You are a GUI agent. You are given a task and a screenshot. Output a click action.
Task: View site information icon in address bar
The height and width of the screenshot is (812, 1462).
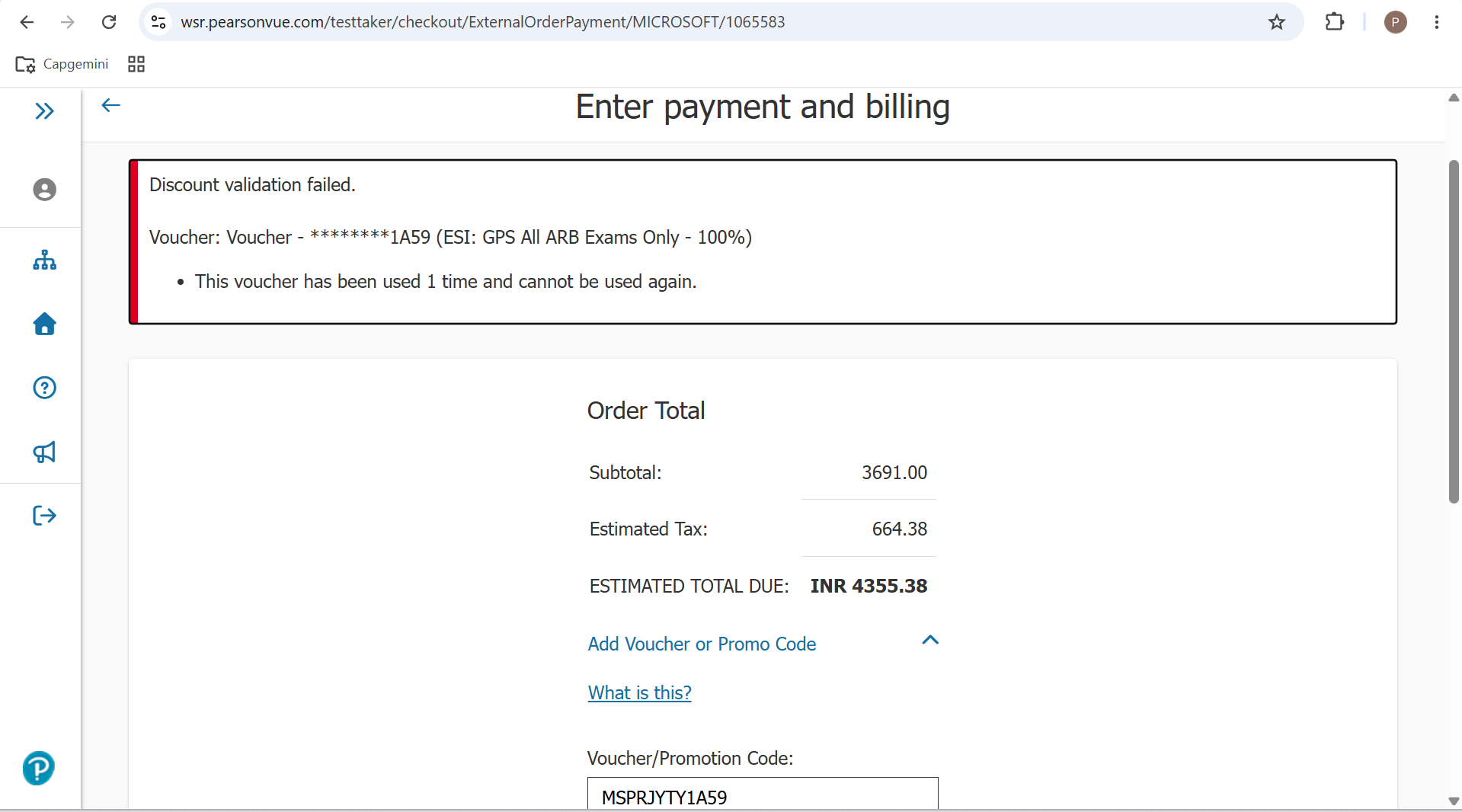tap(158, 22)
